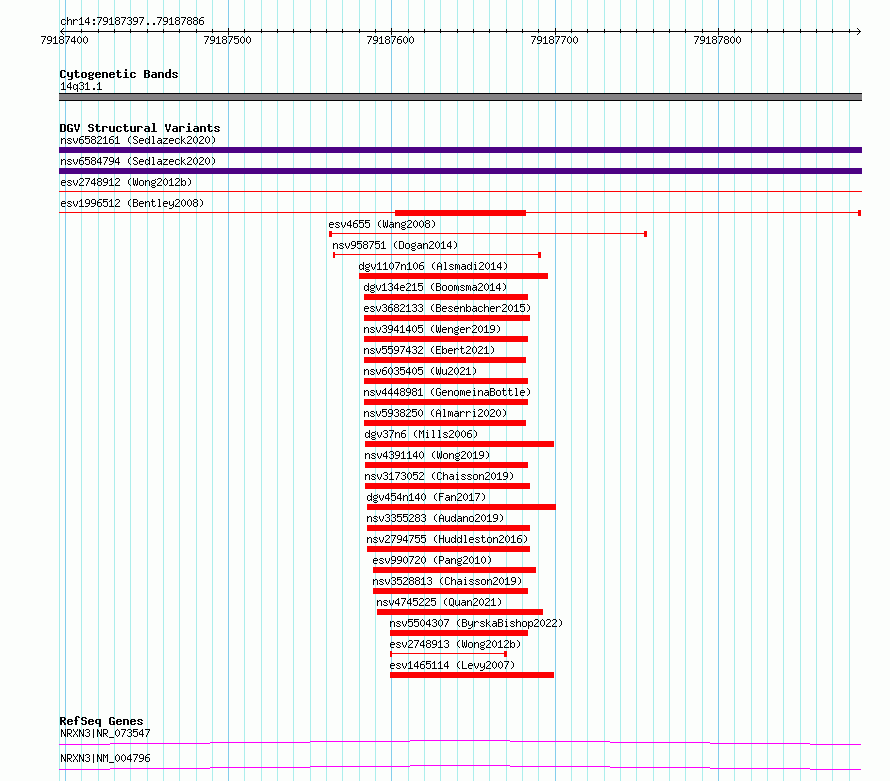The height and width of the screenshot is (781, 890).
Task: Click the nsv3528813 (Chaisson2019) label
Action: pyautogui.click(x=447, y=581)
